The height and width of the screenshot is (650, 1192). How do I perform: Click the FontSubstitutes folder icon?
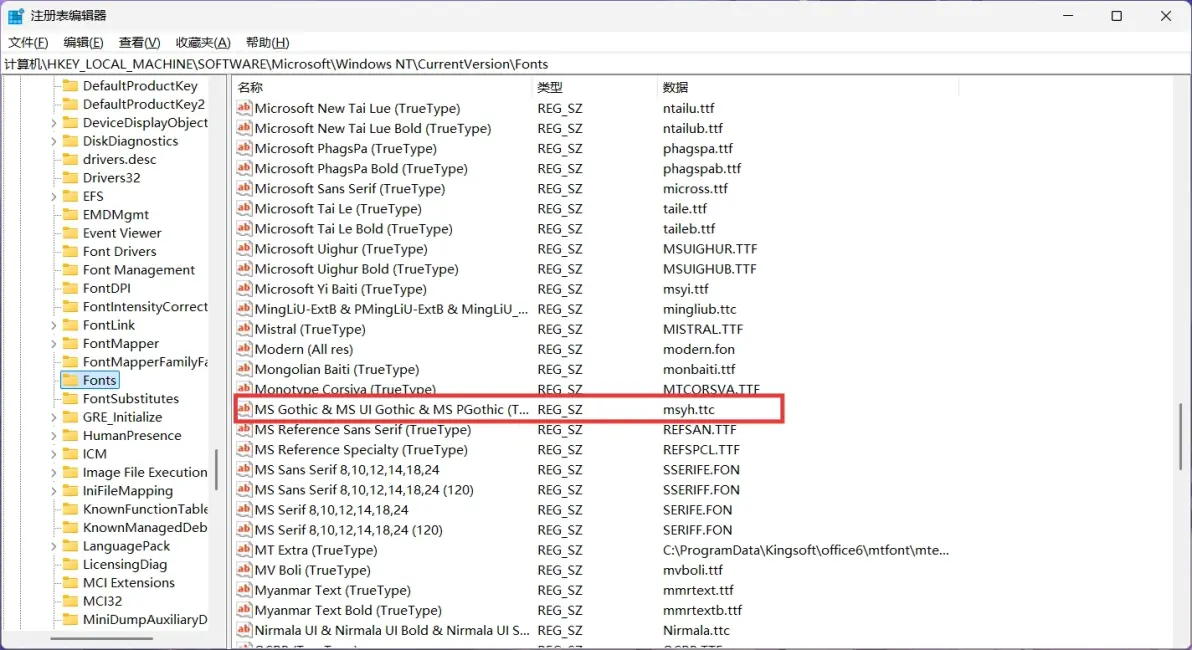(x=70, y=398)
